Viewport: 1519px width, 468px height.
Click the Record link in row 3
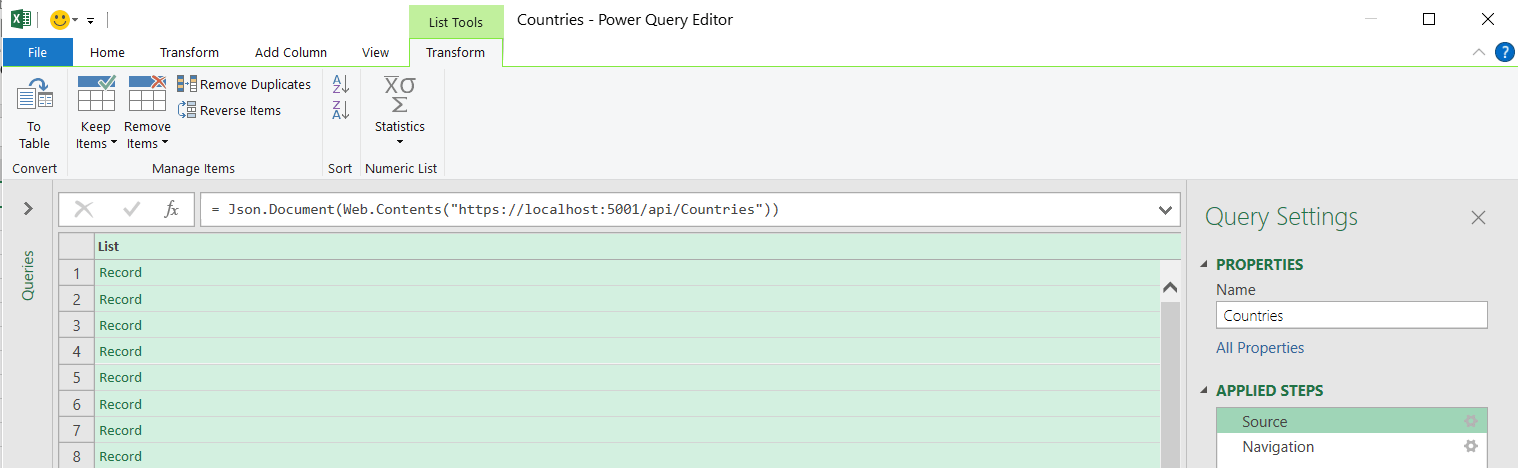tap(120, 325)
